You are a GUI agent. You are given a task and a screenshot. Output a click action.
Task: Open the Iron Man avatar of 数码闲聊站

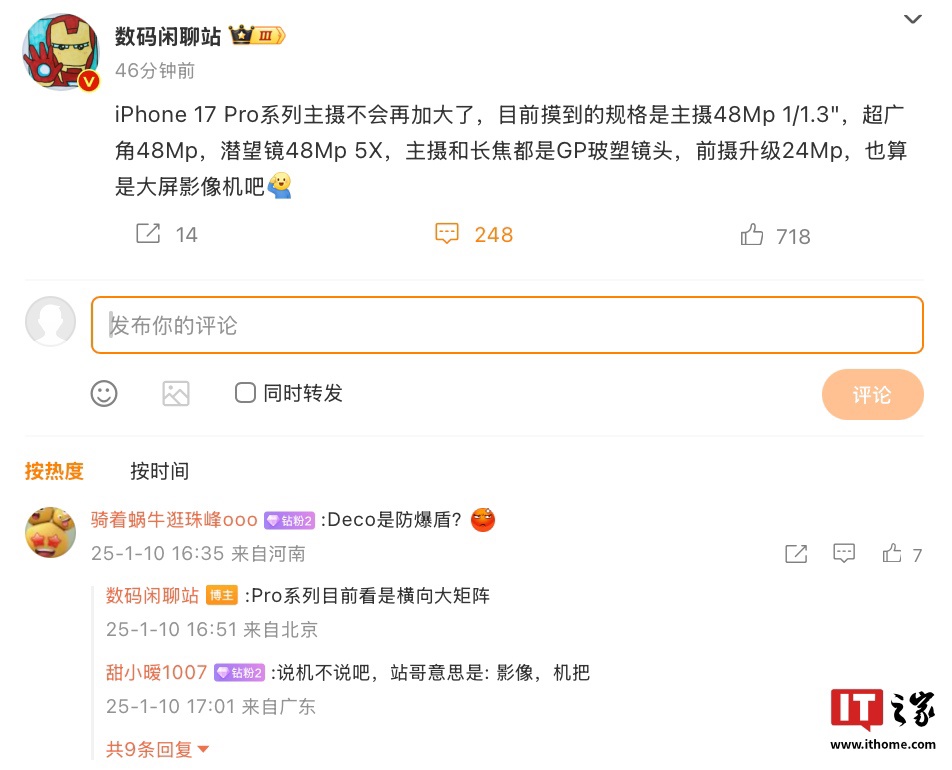coord(61,52)
